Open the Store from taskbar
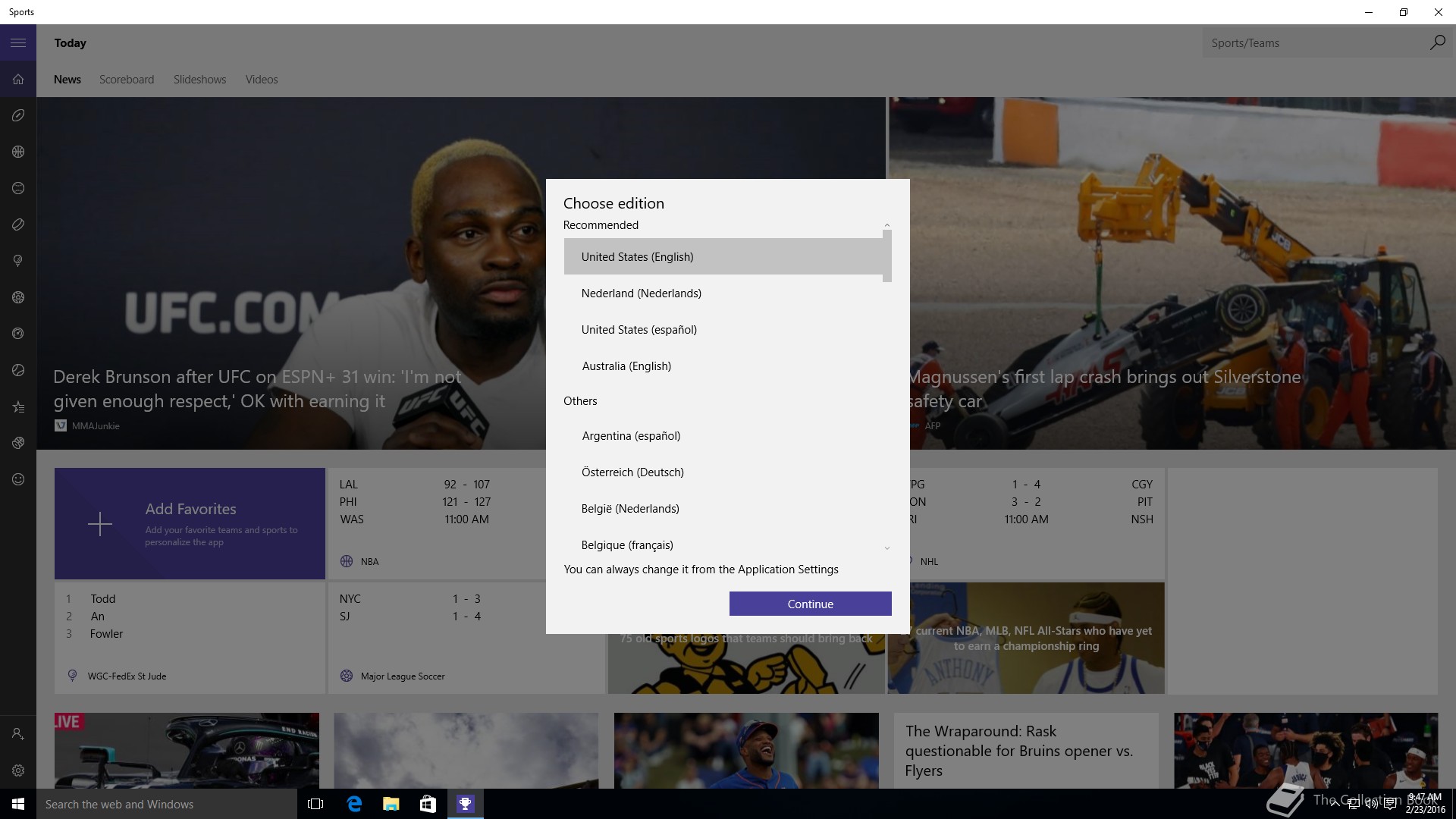Image resolution: width=1456 pixels, height=819 pixels. [x=428, y=804]
